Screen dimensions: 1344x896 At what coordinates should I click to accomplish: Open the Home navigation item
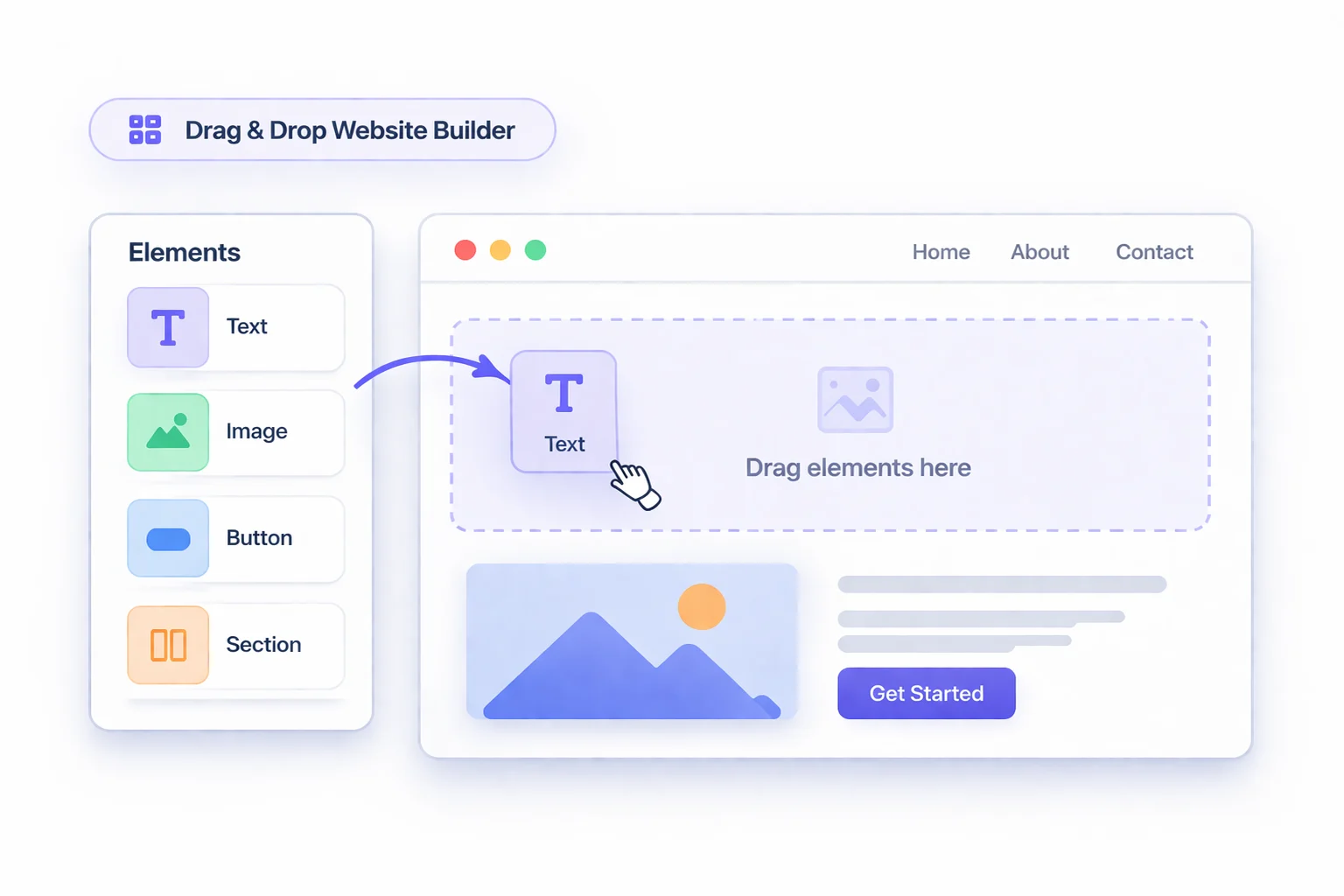[x=941, y=252]
